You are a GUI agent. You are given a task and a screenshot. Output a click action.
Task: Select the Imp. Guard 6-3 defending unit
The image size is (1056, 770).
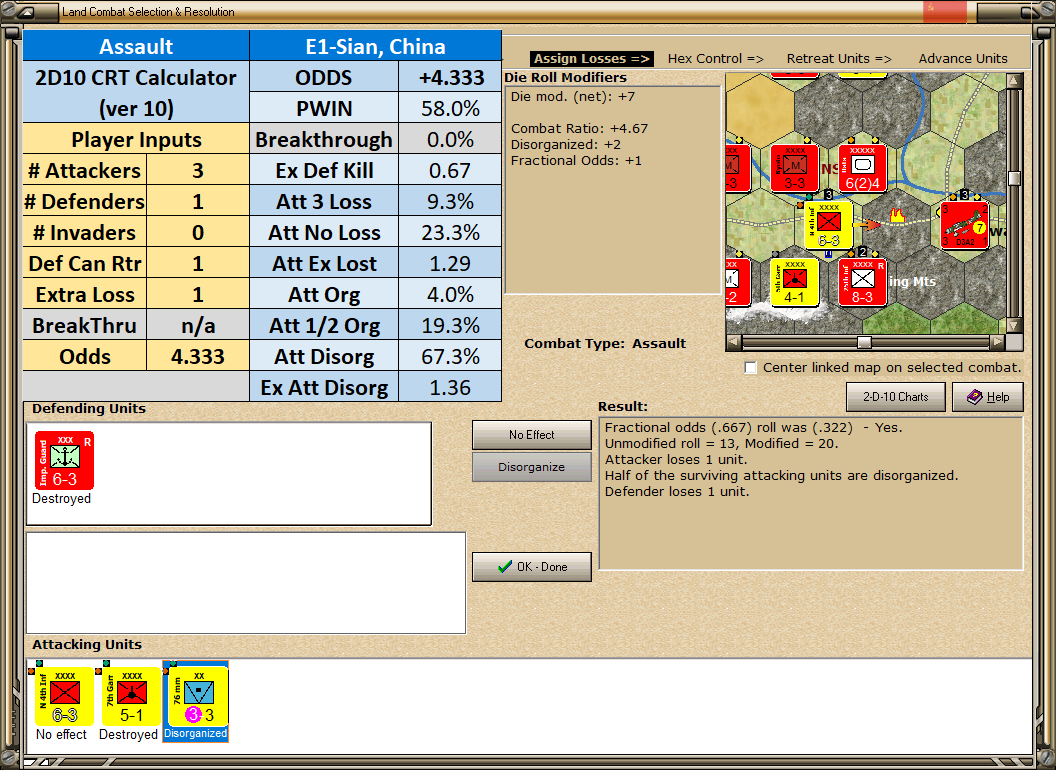pos(64,461)
